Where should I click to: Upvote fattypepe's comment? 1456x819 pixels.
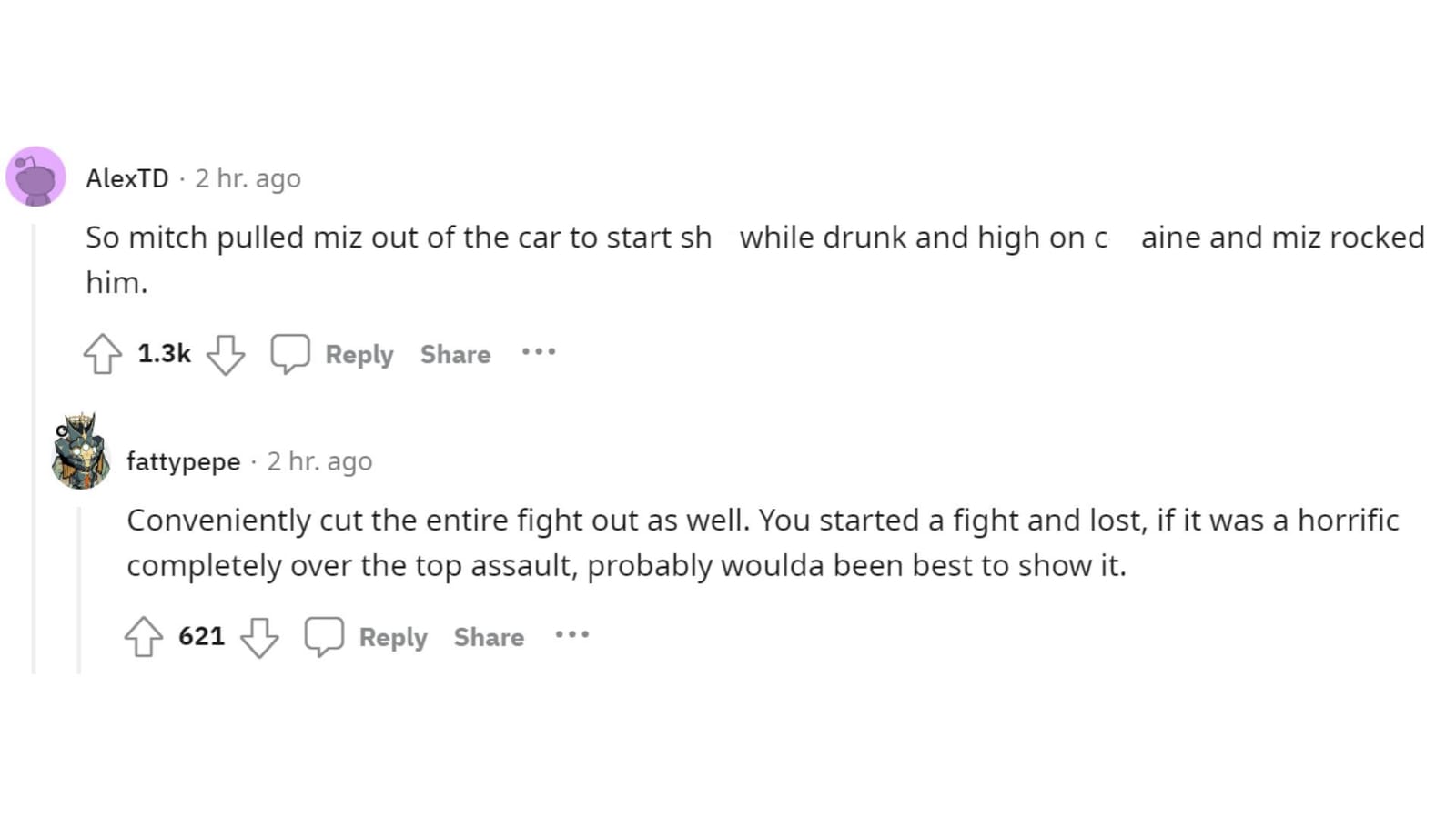143,637
